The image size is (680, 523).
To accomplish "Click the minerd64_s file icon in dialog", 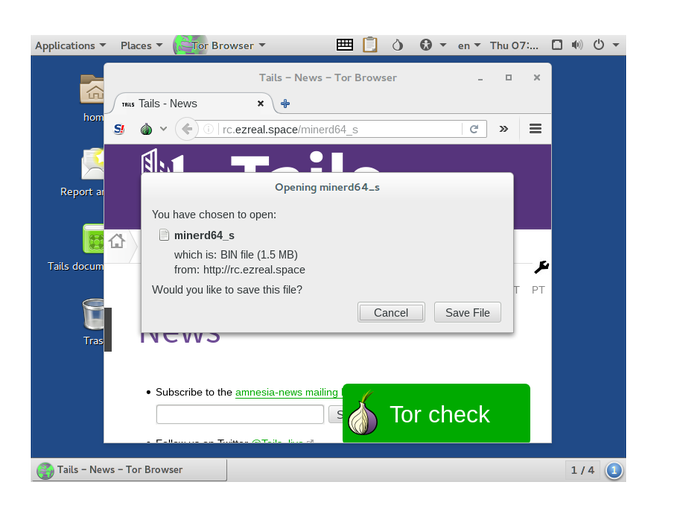I will coord(163,235).
